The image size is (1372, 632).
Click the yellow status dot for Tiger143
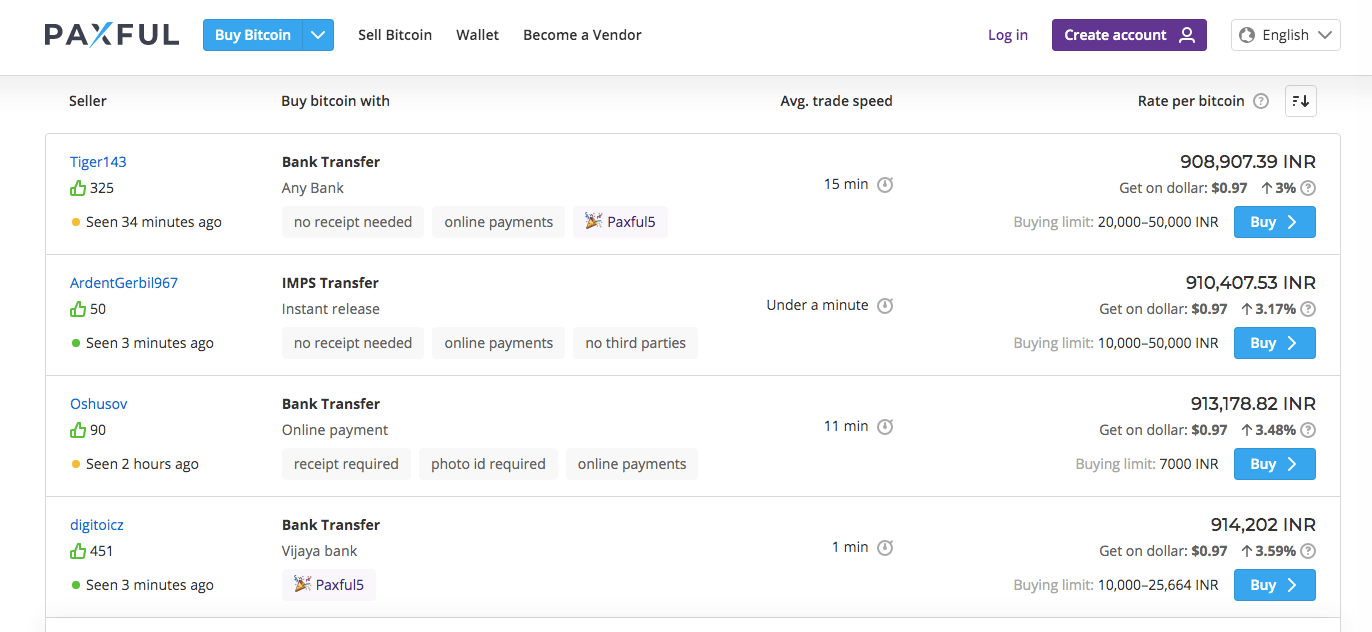point(76,222)
